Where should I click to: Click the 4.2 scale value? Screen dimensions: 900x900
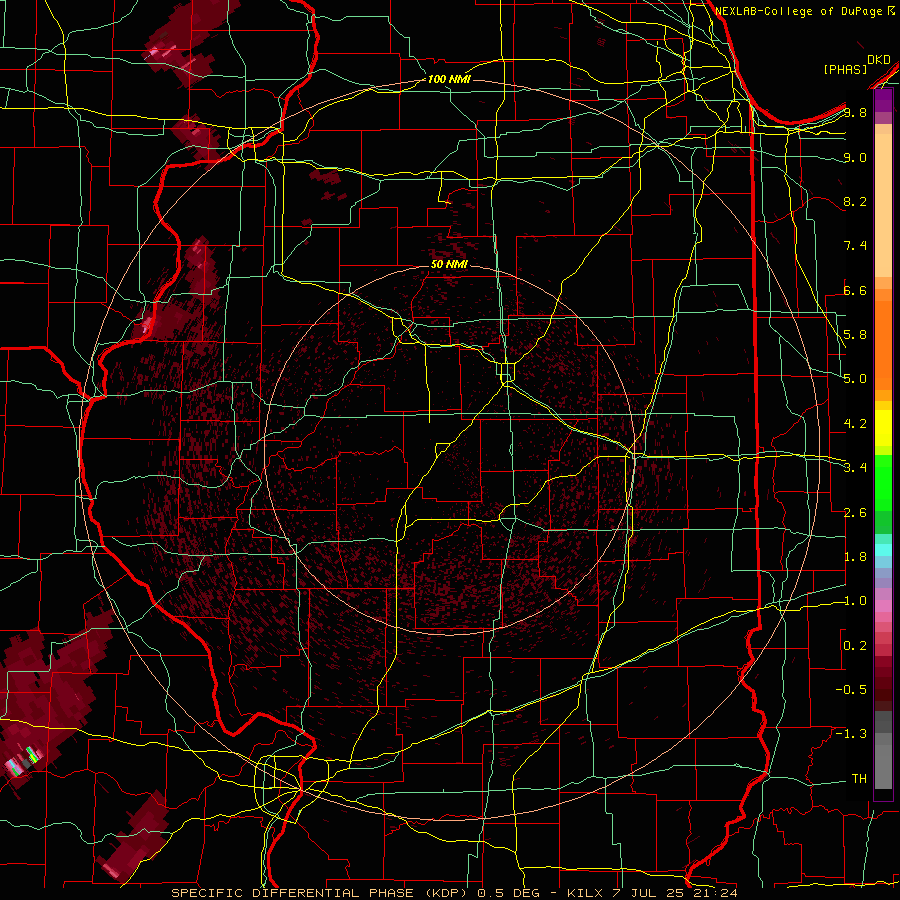[x=855, y=424]
